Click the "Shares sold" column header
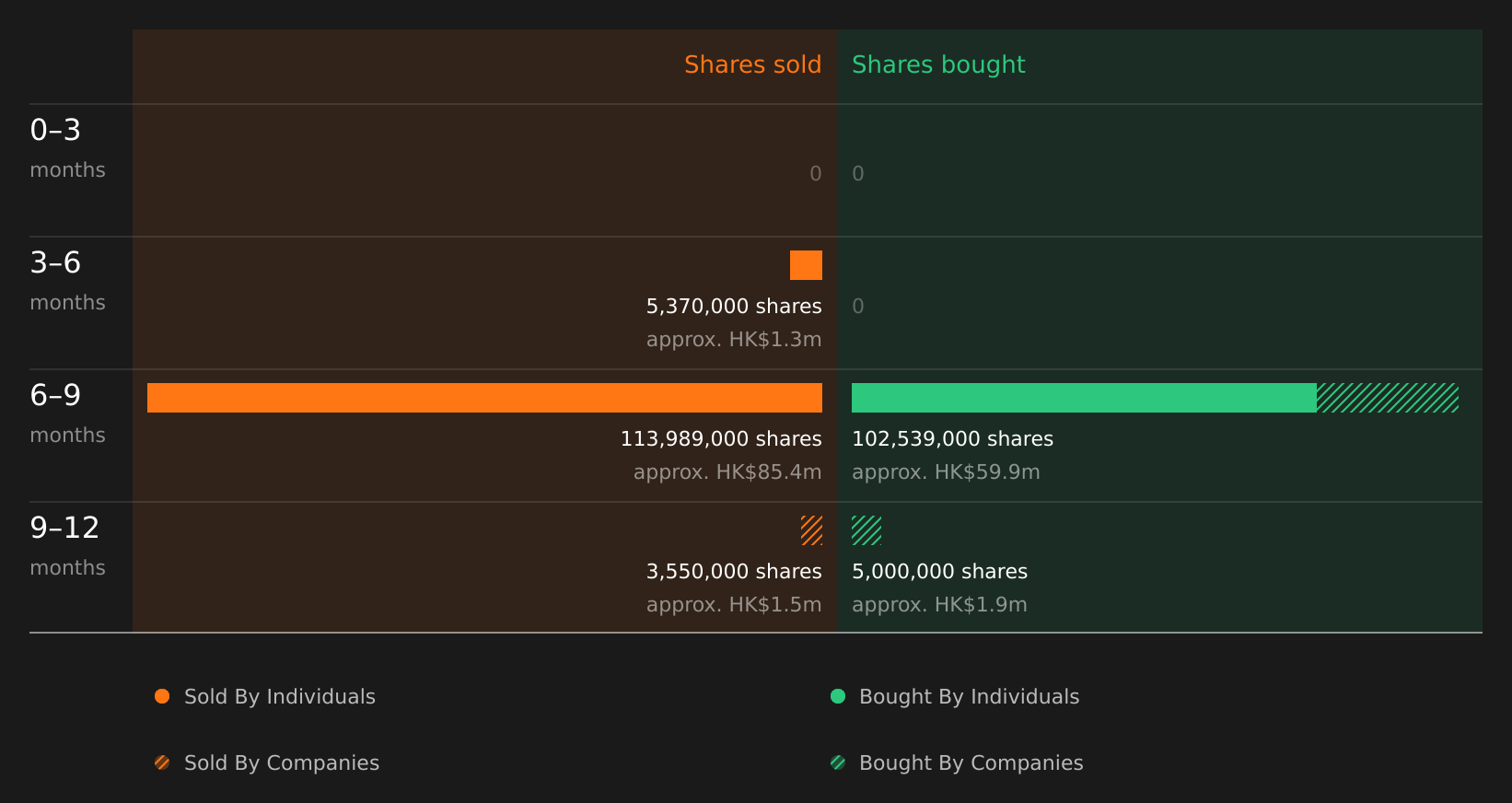 752,64
